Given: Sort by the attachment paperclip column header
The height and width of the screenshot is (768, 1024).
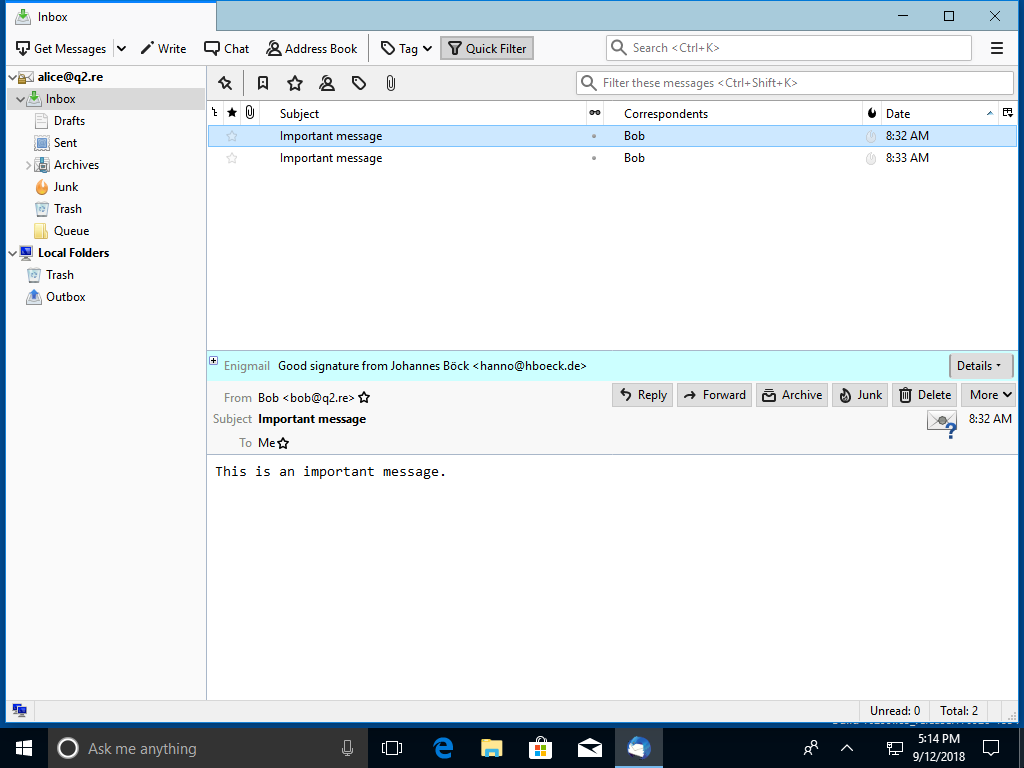Looking at the screenshot, I should tap(249, 113).
